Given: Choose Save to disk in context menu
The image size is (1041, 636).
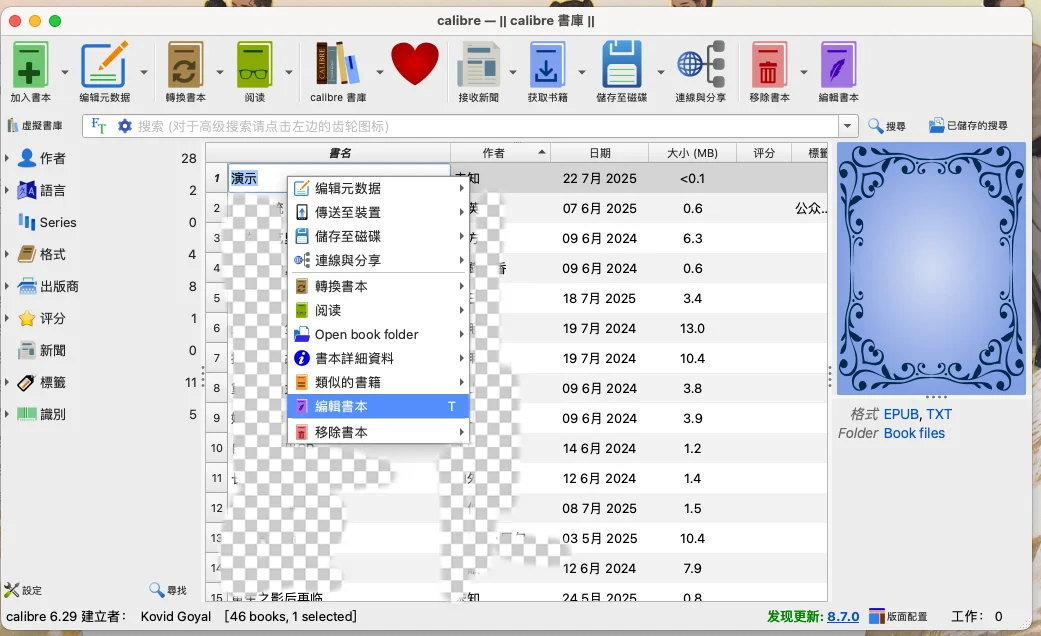Looking at the screenshot, I should pyautogui.click(x=378, y=236).
